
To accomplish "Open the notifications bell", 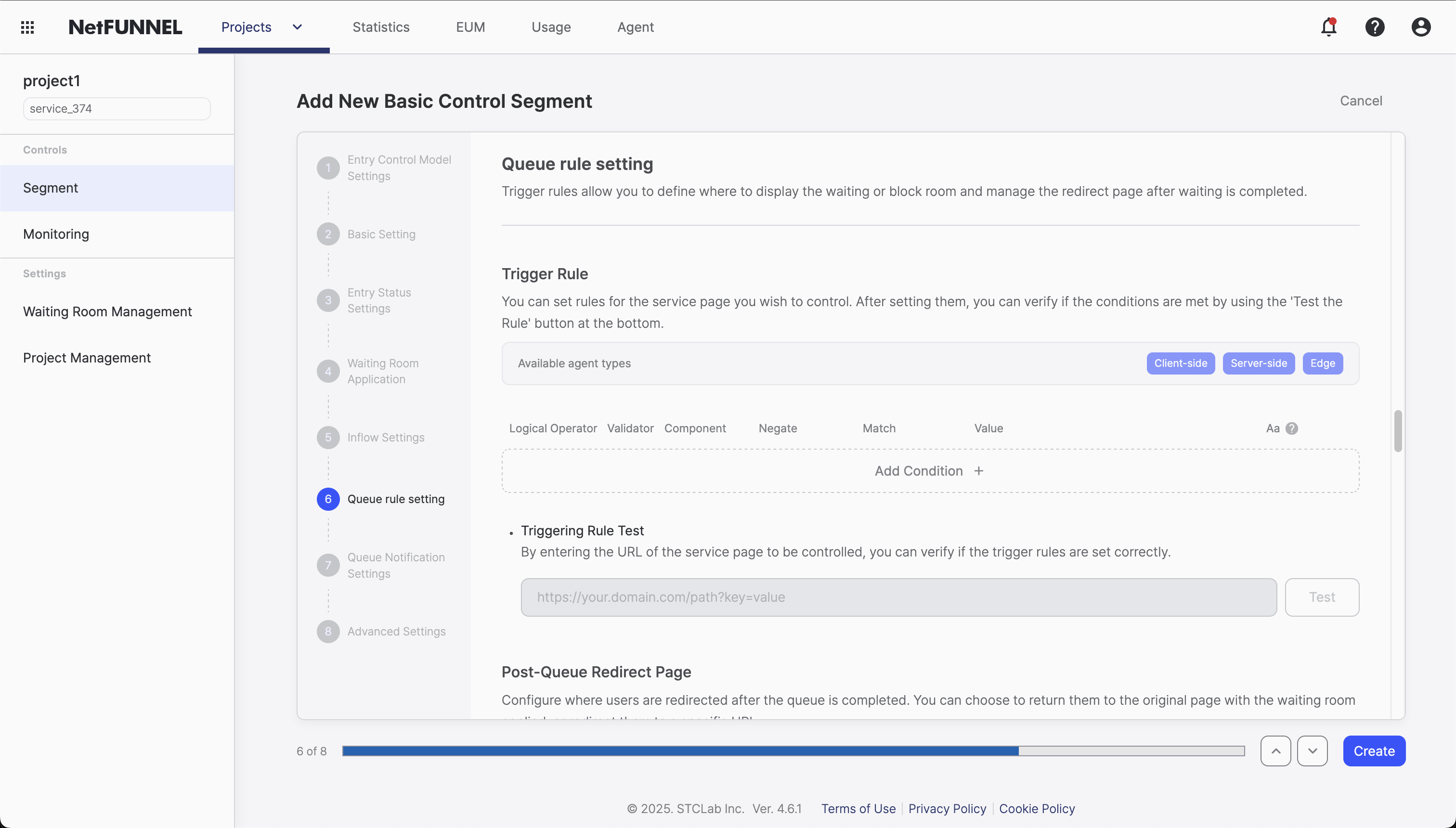I will pos(1329,27).
